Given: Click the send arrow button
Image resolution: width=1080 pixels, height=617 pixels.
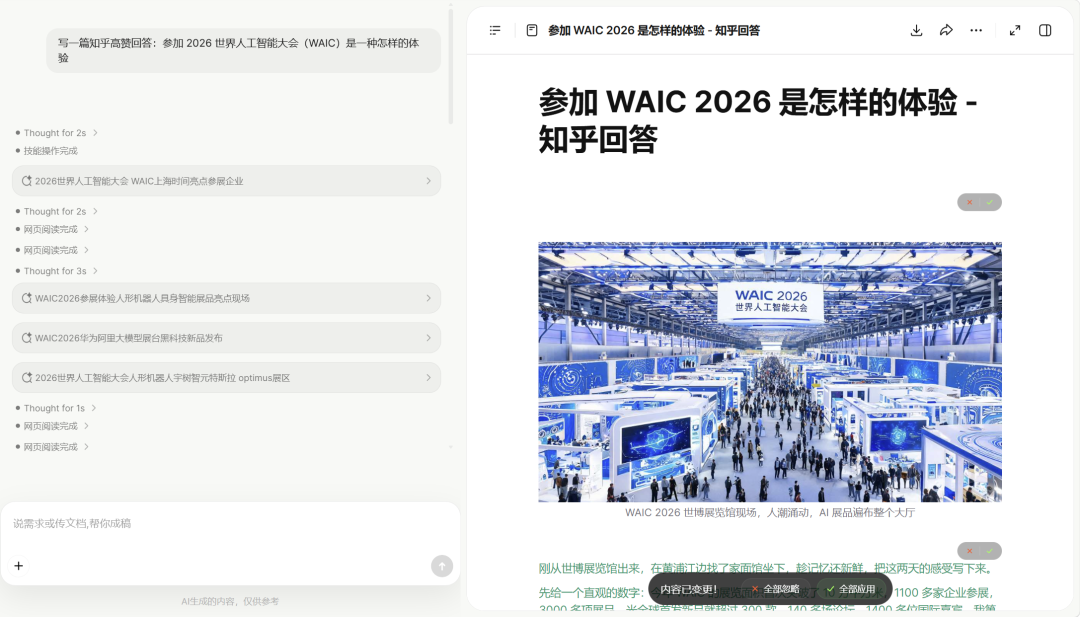Looking at the screenshot, I should click(x=442, y=566).
